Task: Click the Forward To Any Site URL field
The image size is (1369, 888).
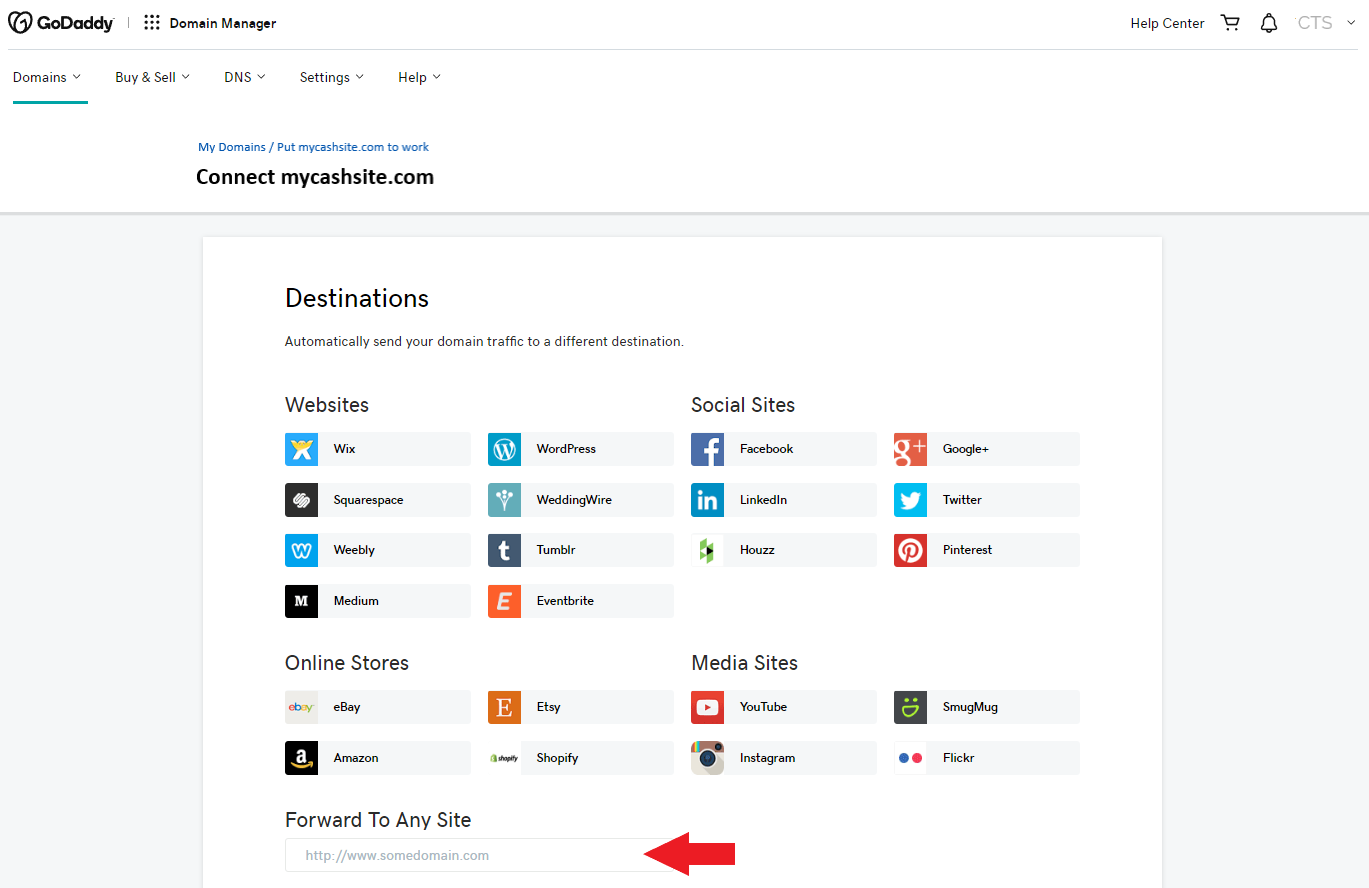Action: 470,855
